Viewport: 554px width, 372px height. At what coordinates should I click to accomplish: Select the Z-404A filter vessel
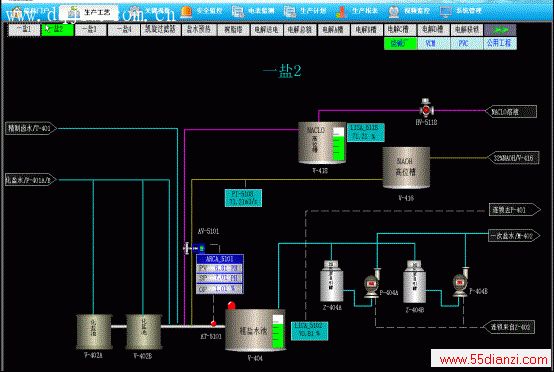[x=331, y=281]
